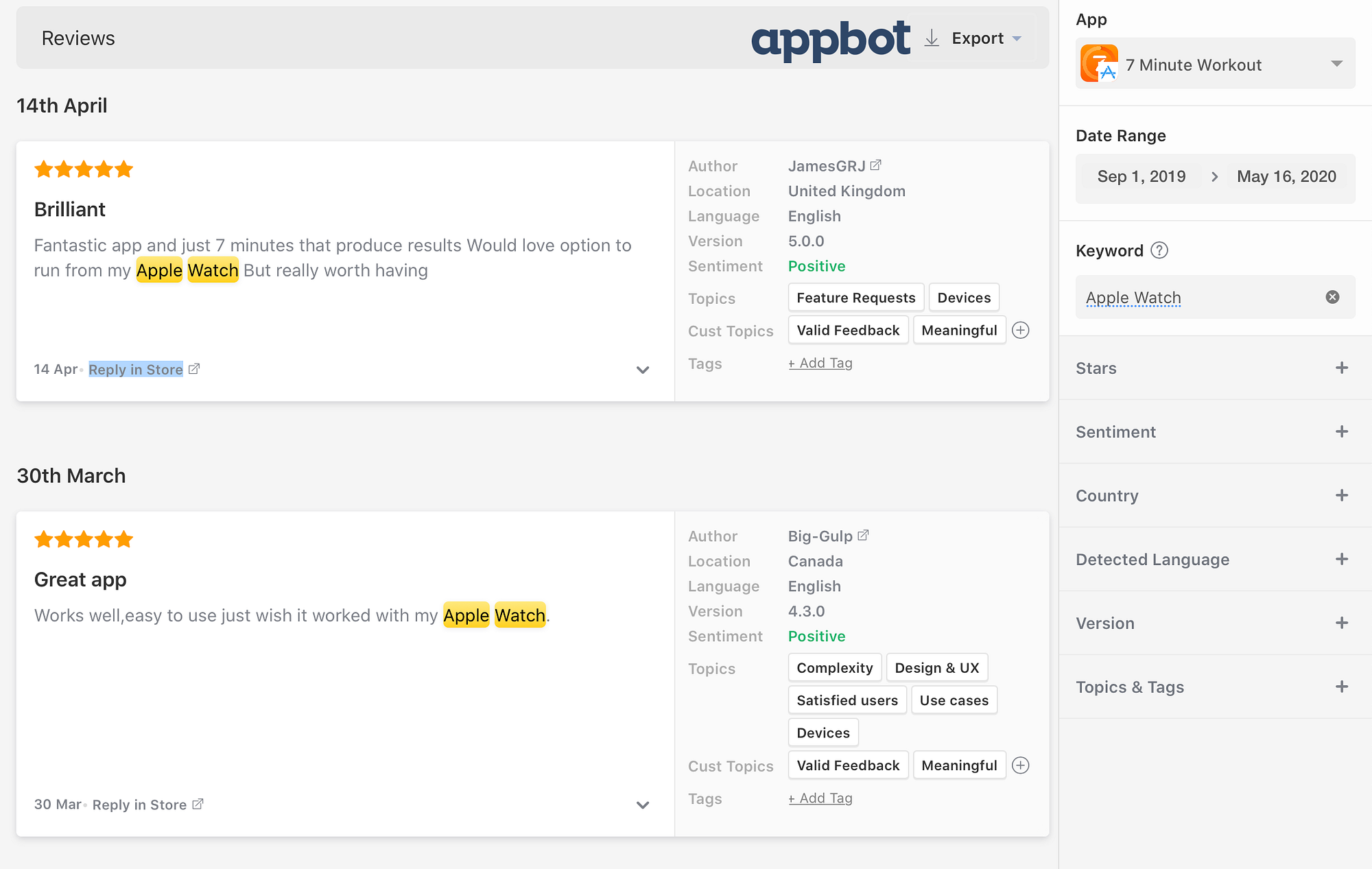
Task: Open the 7 Minute Workout app dropdown
Action: point(1336,64)
